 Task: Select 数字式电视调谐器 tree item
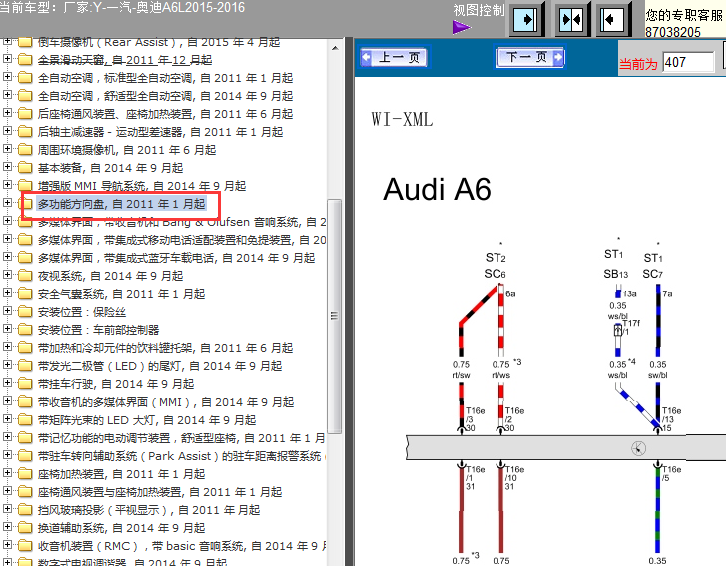(x=132, y=562)
